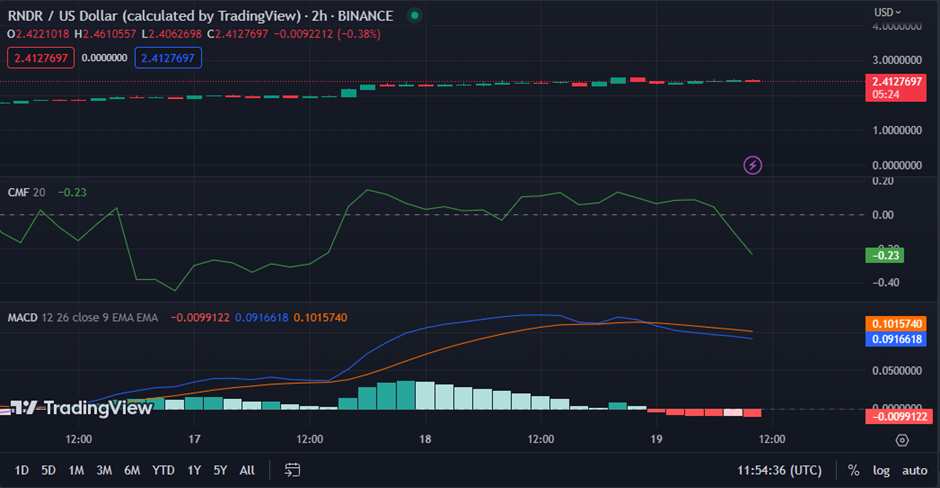Toggle log scale mode

click(x=881, y=471)
